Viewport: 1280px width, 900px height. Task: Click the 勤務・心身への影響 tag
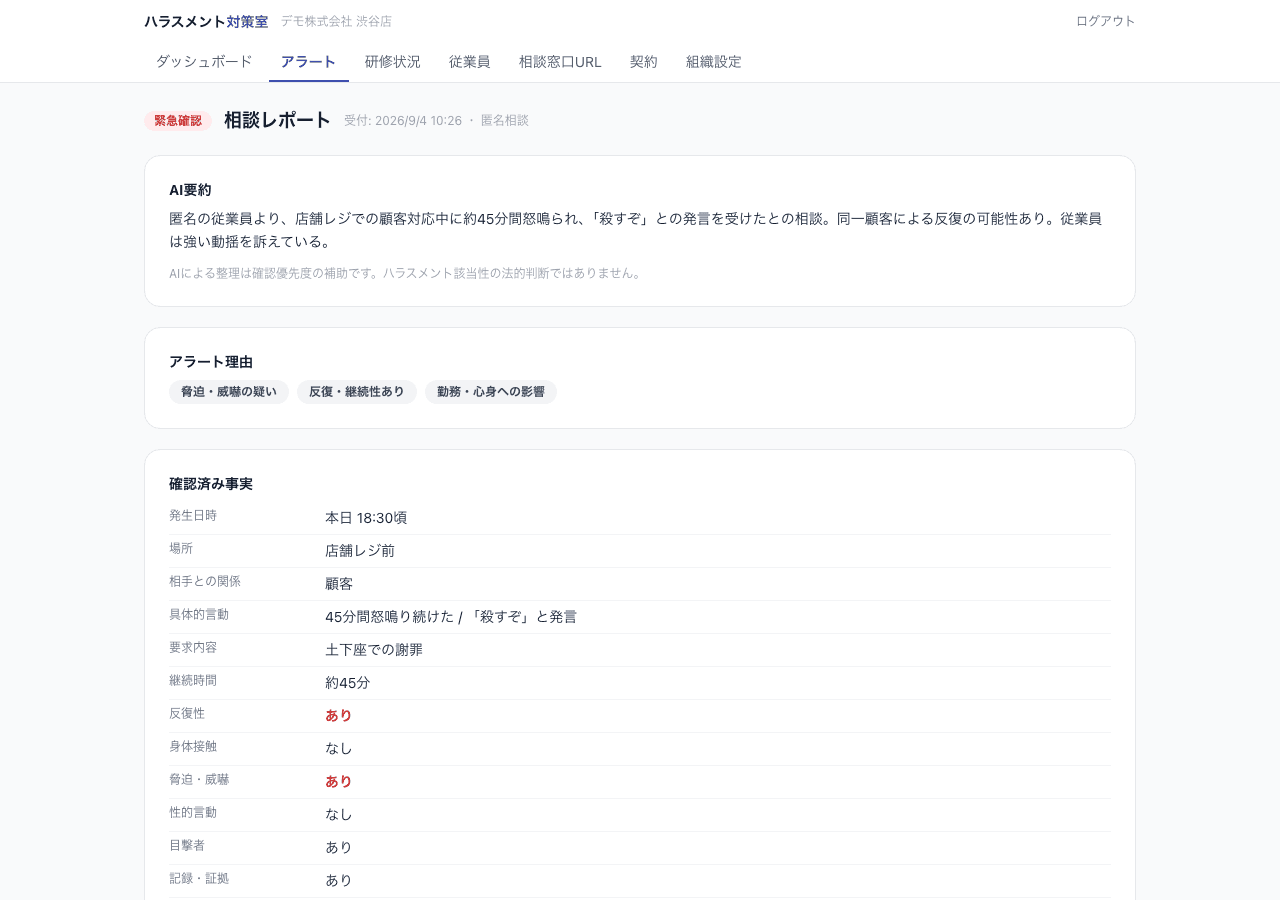[491, 392]
